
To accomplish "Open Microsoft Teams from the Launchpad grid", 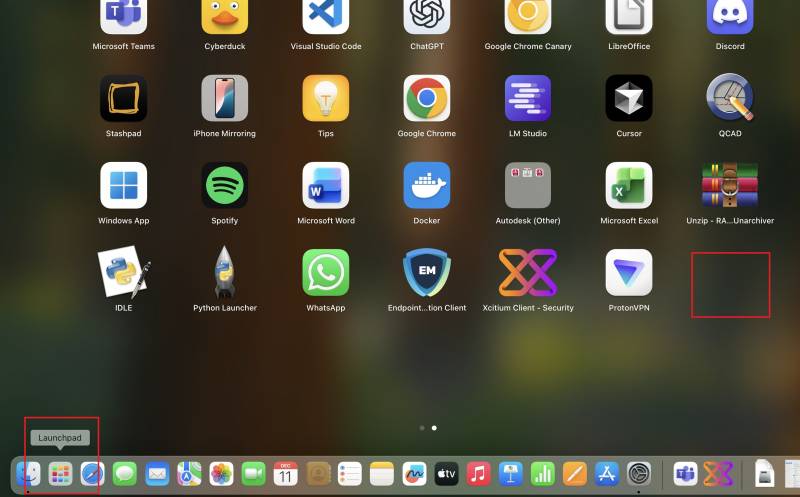I will 123,17.
